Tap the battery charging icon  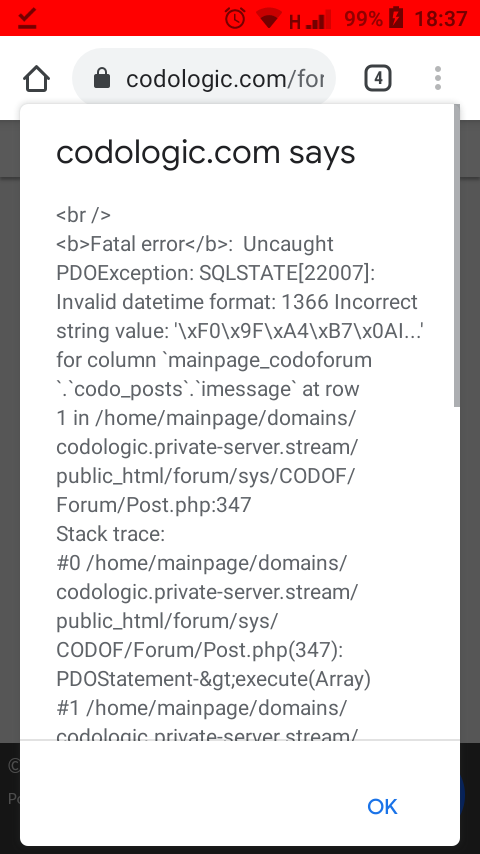tap(396, 19)
